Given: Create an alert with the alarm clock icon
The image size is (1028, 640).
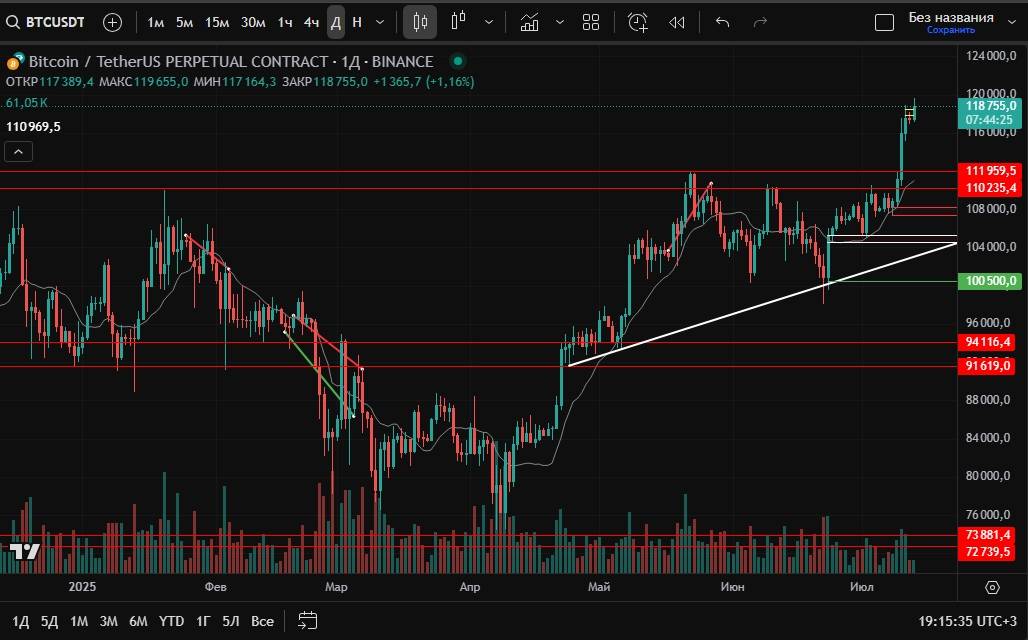Looking at the screenshot, I should tap(637, 22).
